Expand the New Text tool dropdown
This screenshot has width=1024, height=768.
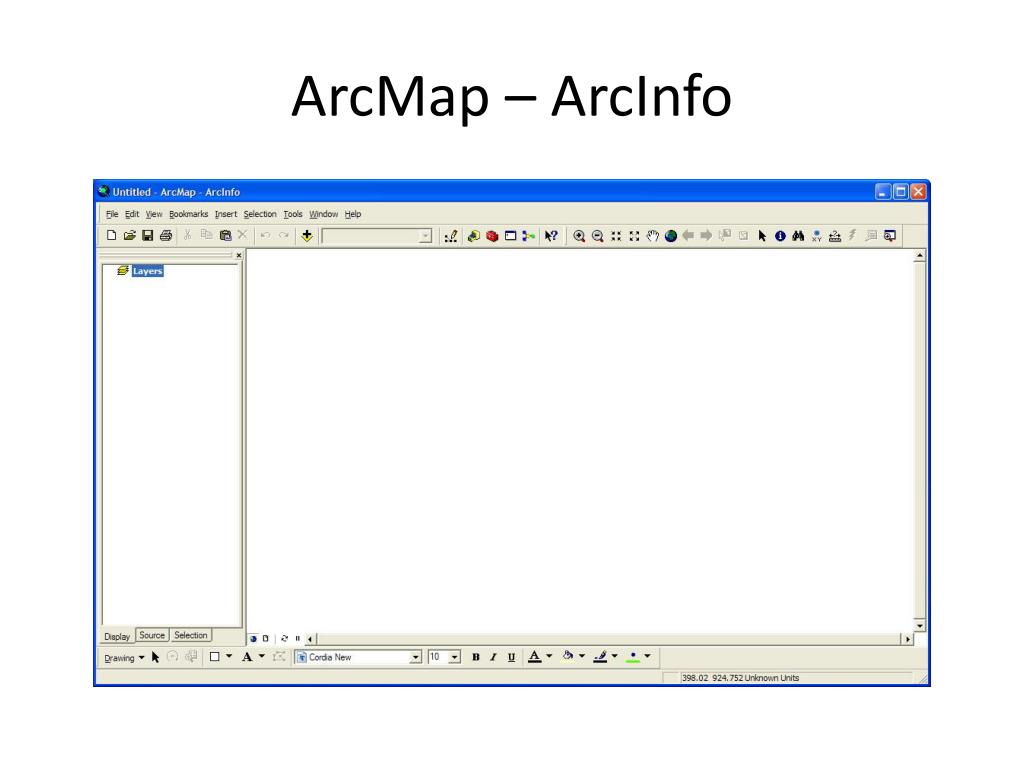click(x=262, y=656)
